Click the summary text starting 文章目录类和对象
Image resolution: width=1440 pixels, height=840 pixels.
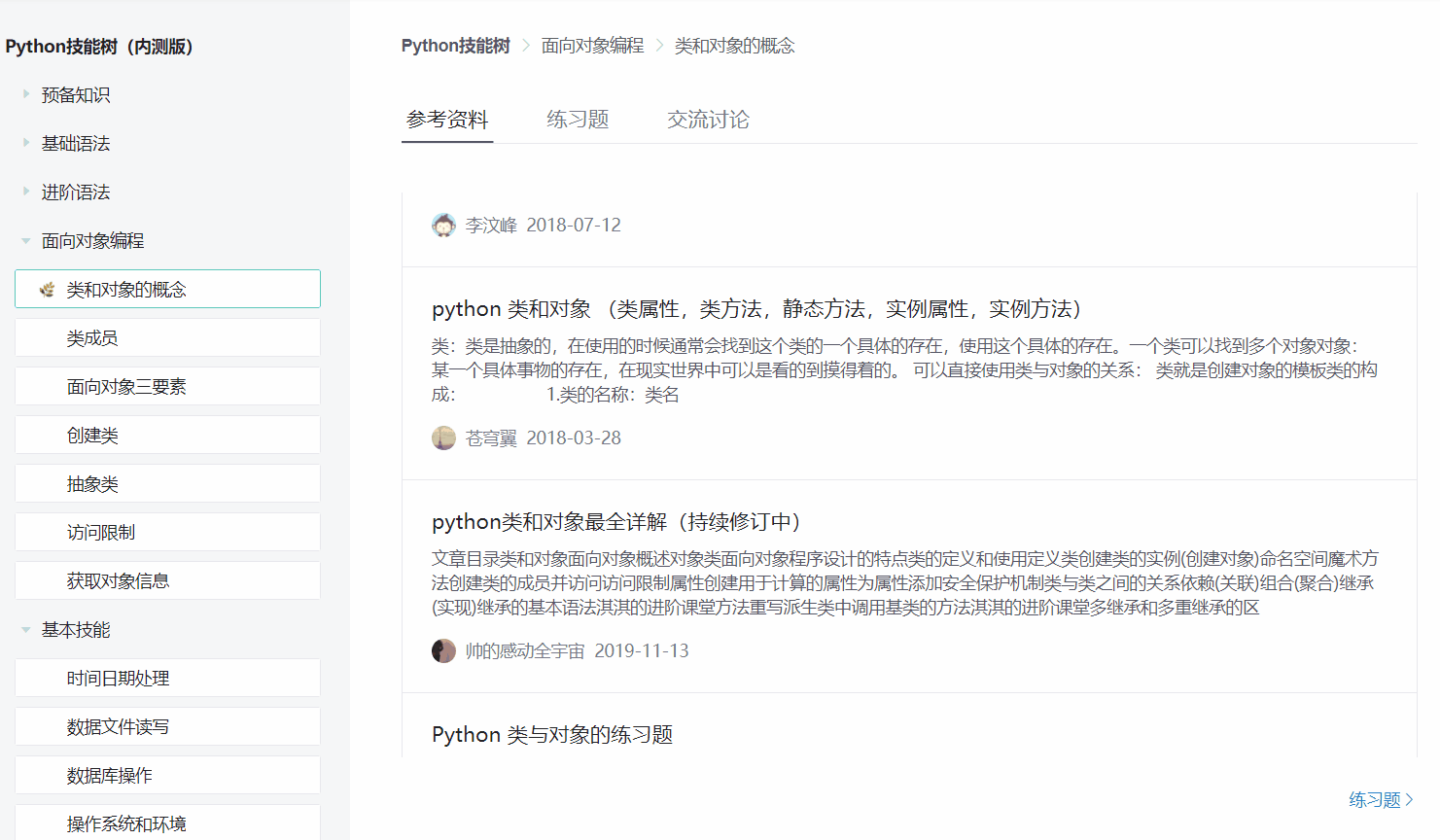(905, 583)
